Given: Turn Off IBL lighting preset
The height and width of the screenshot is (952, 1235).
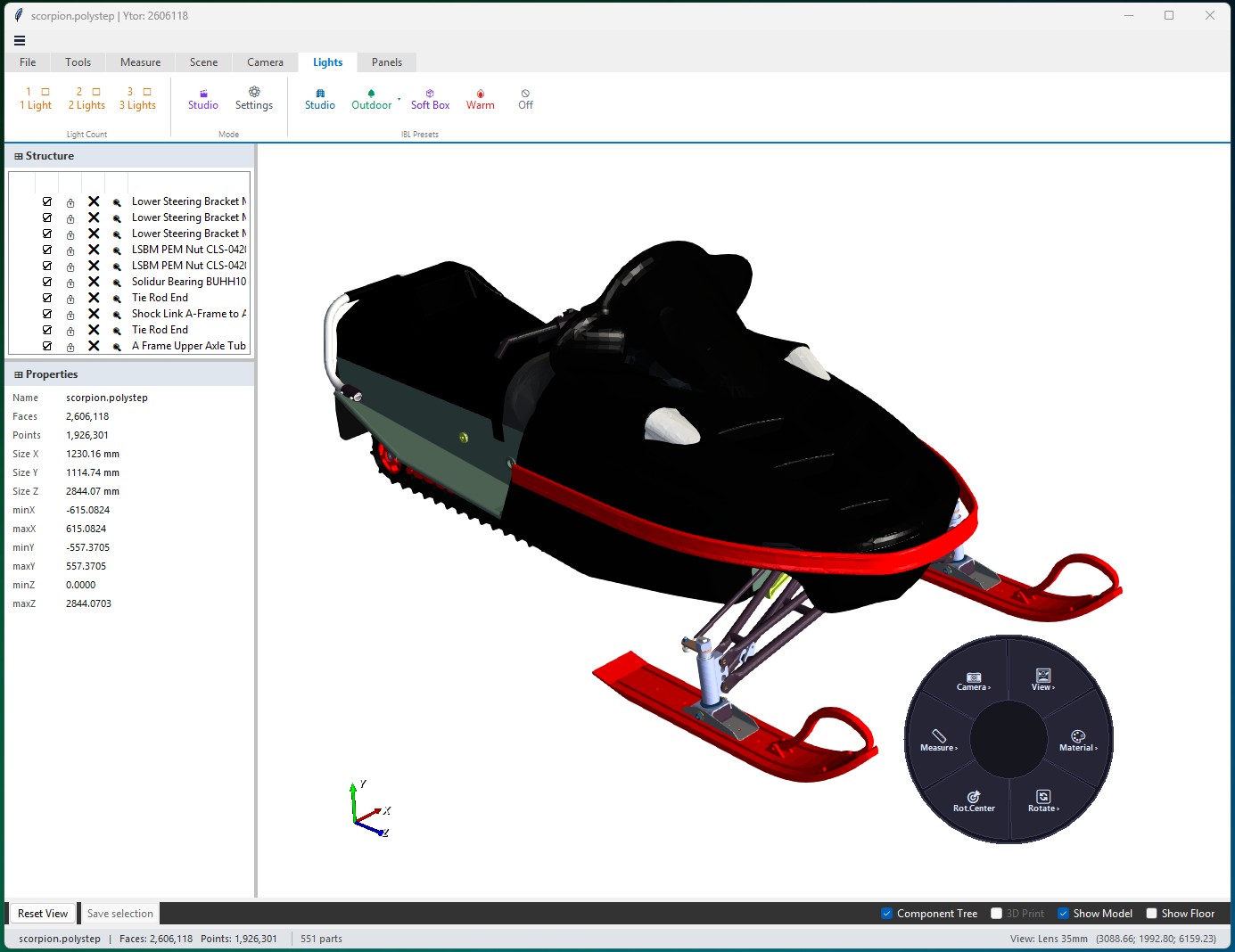Looking at the screenshot, I should [525, 99].
